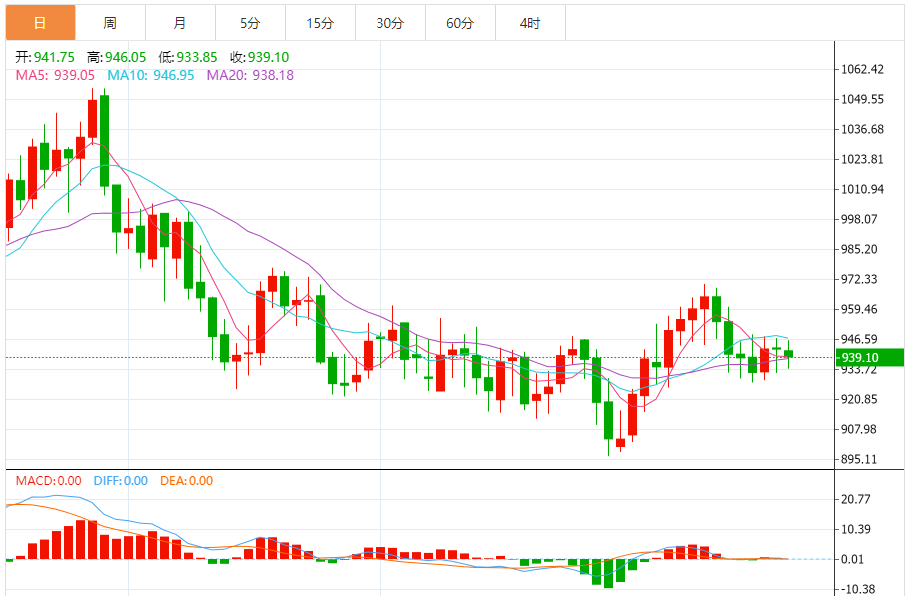Click the MA5: 939.05 indicator label
Viewport: 909px width, 596px height.
click(x=55, y=75)
